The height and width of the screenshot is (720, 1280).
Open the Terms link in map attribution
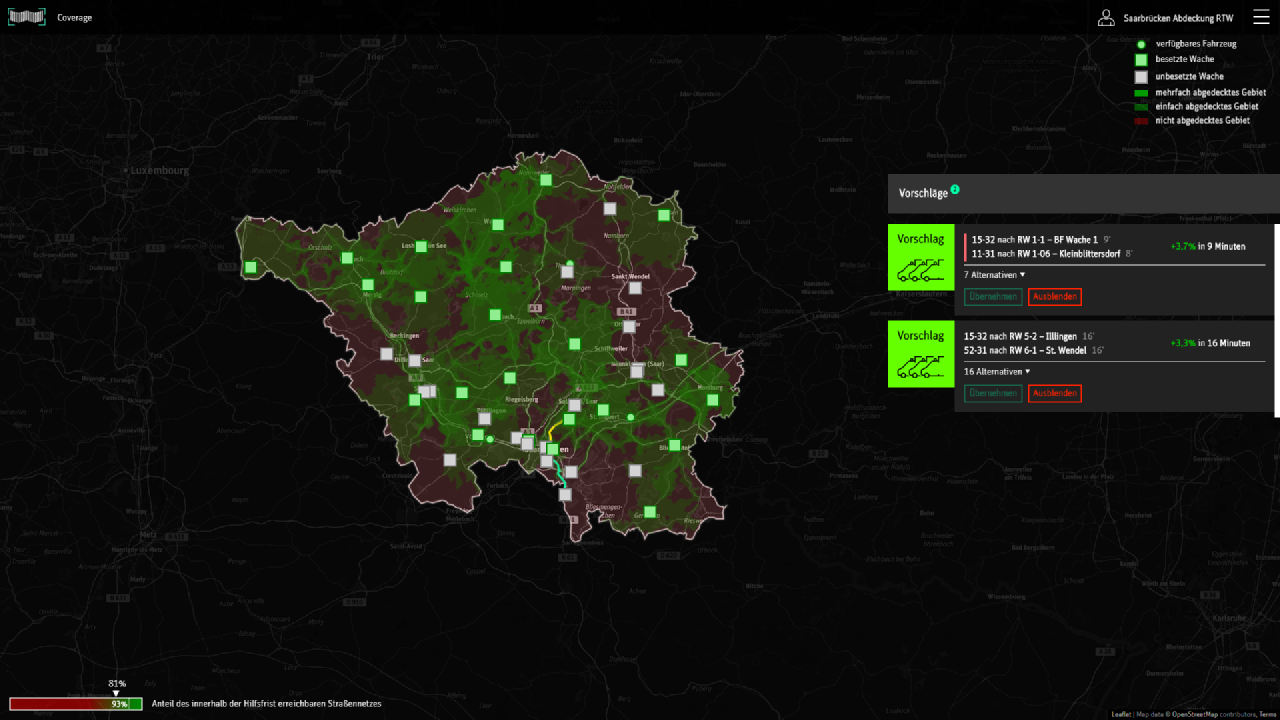click(1267, 714)
